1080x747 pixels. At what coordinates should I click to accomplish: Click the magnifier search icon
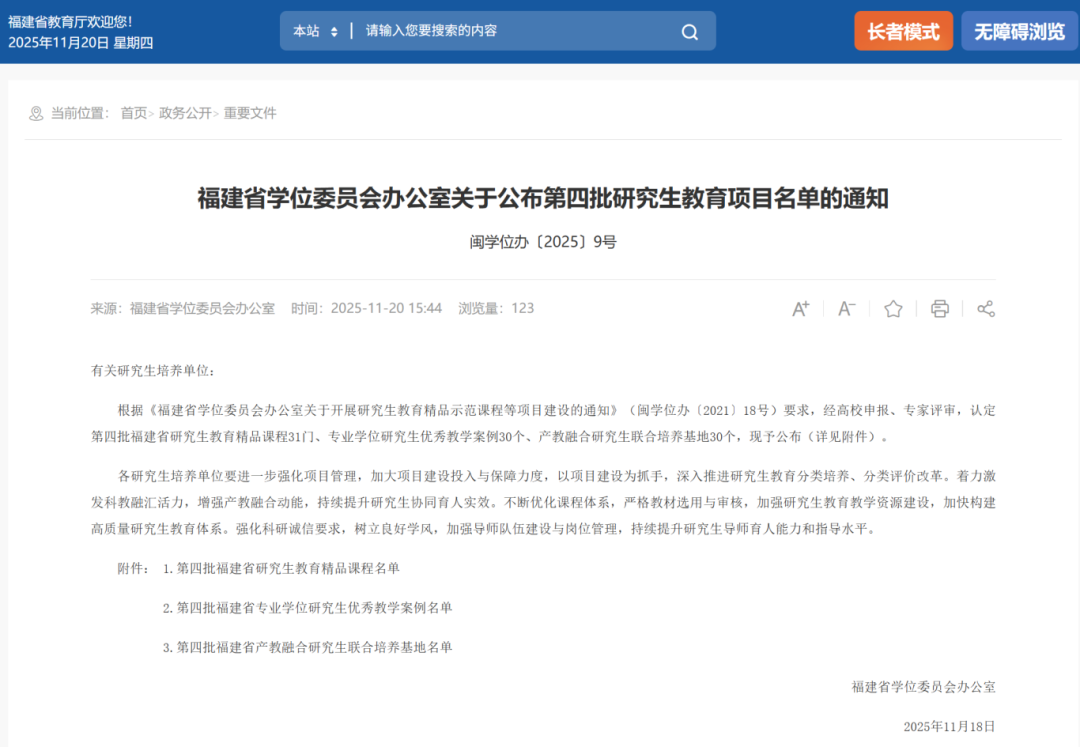pos(690,32)
